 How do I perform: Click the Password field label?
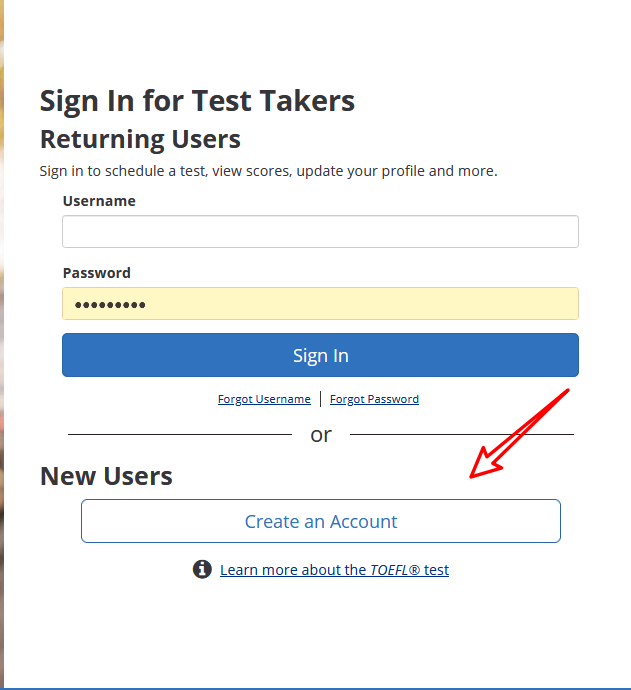click(96, 273)
